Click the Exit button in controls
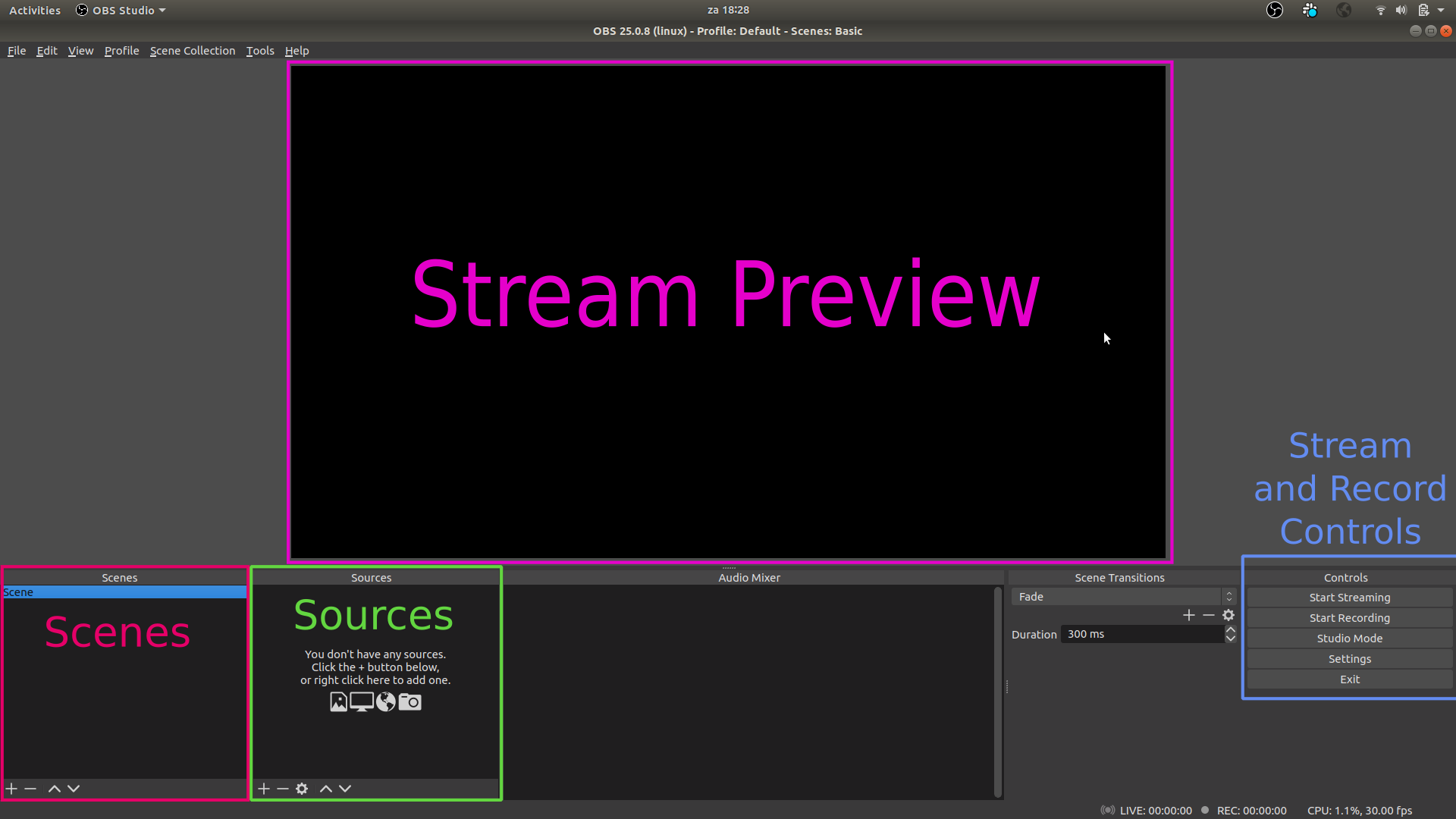 pyautogui.click(x=1350, y=679)
